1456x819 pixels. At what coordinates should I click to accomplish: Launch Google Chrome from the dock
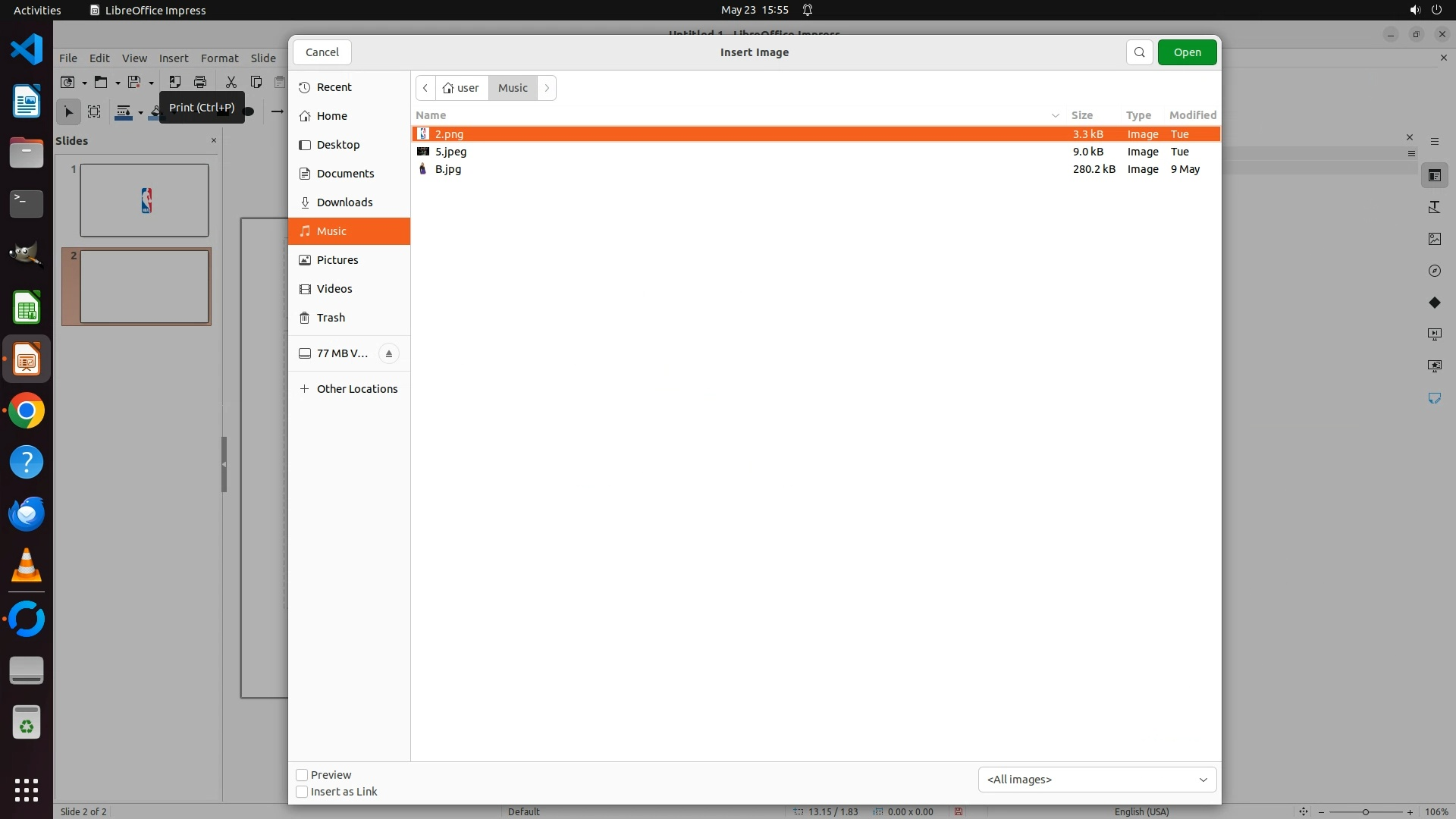(x=27, y=411)
